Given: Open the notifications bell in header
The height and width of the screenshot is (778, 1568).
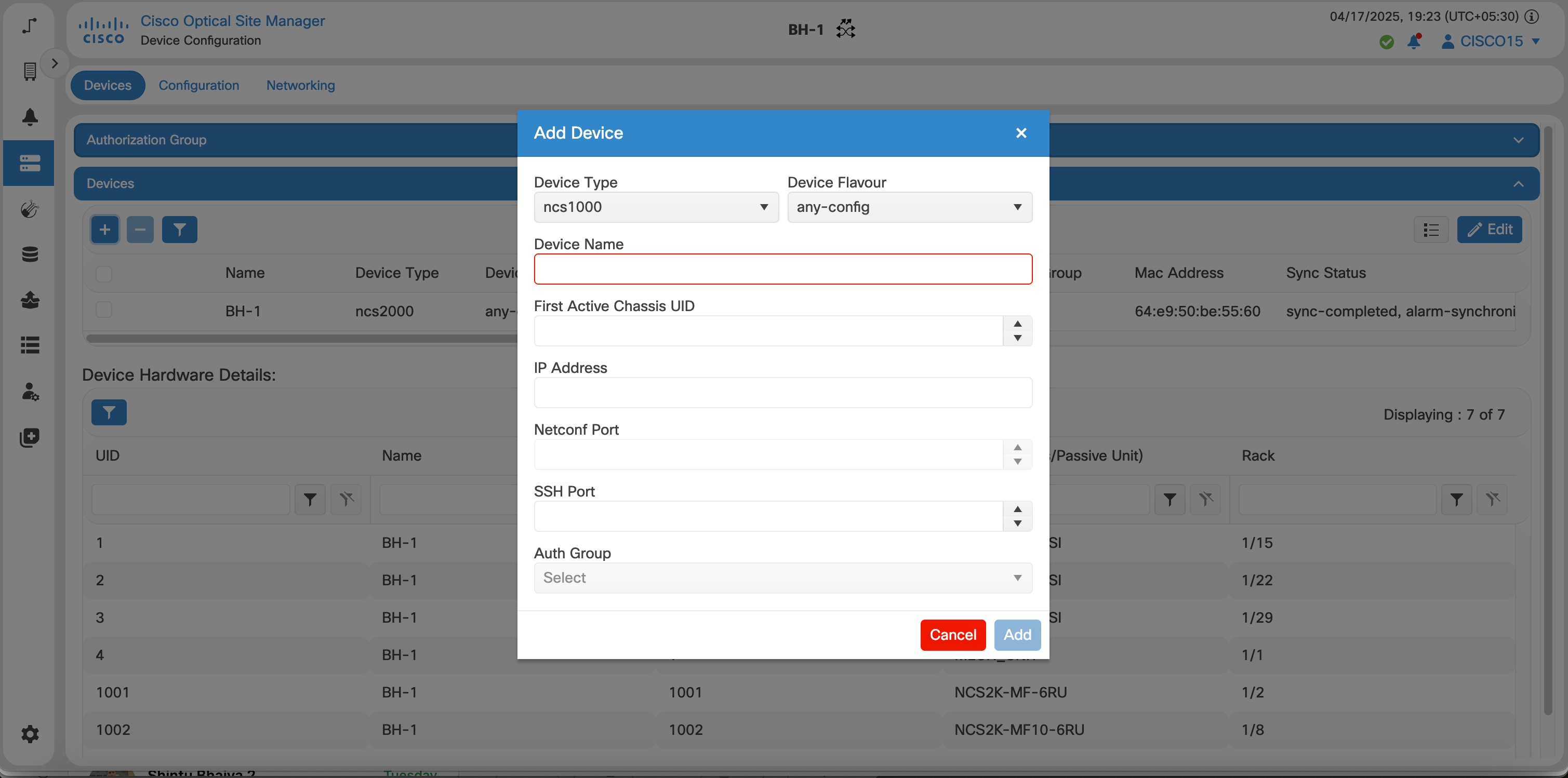Looking at the screenshot, I should [x=1414, y=42].
